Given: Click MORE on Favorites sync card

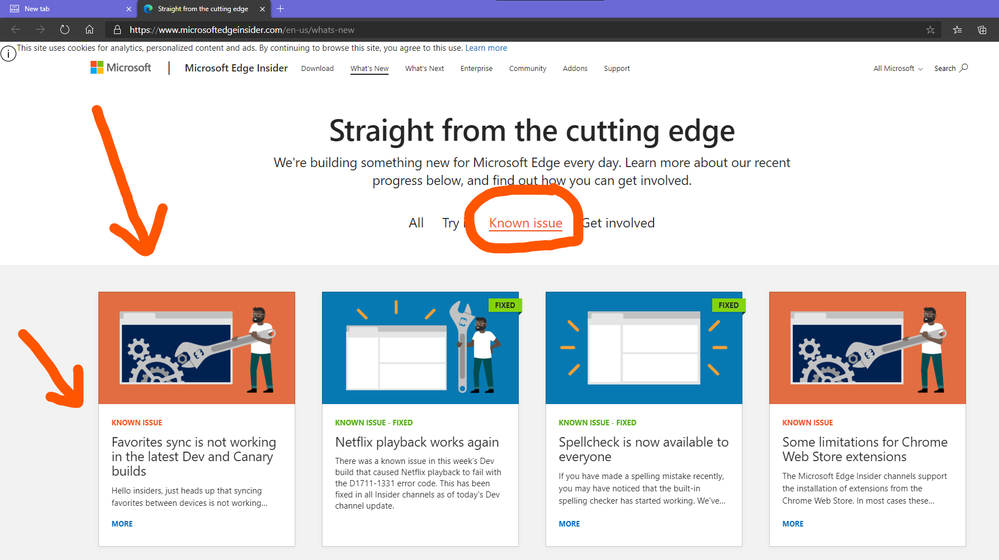Looking at the screenshot, I should (122, 524).
